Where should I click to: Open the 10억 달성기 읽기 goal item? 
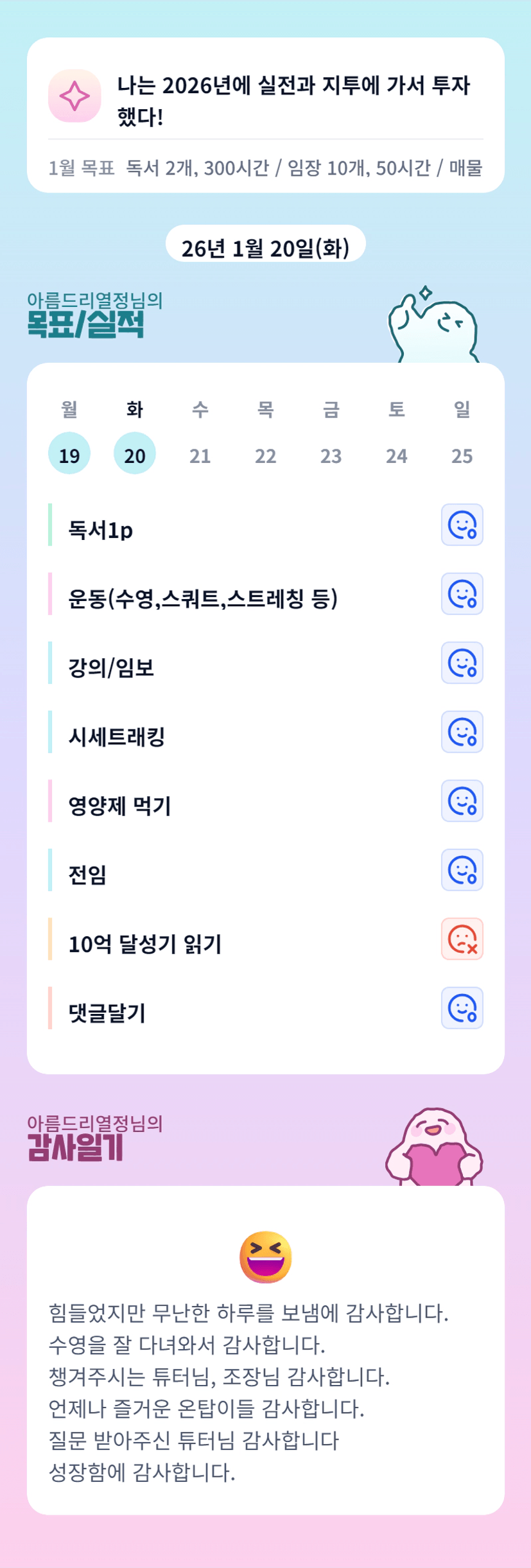(145, 944)
